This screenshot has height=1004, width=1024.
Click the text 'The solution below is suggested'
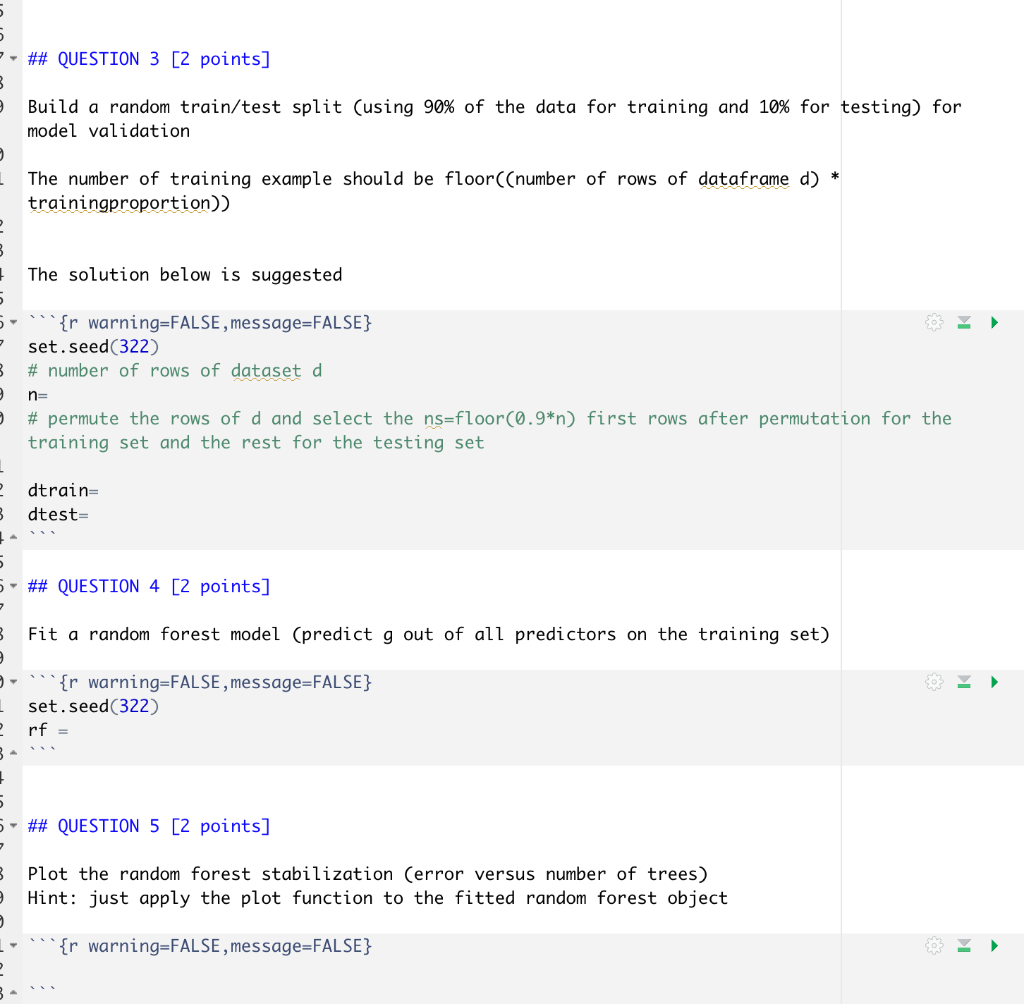tap(185, 274)
